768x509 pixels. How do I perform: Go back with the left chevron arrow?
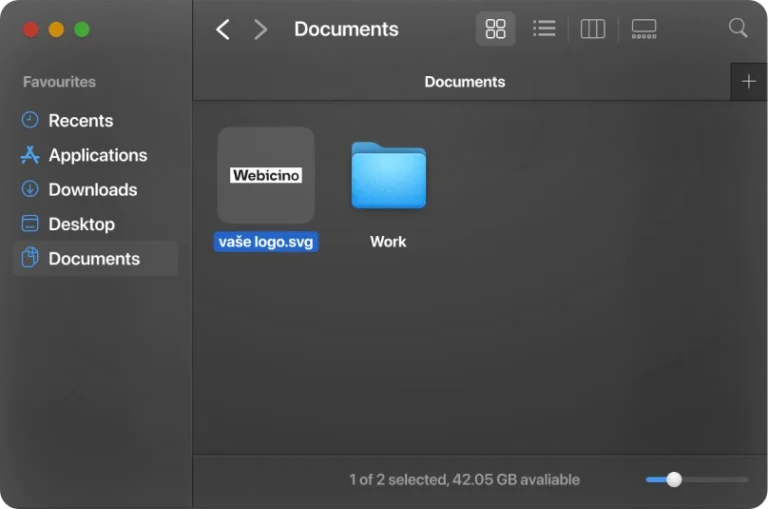point(223,29)
